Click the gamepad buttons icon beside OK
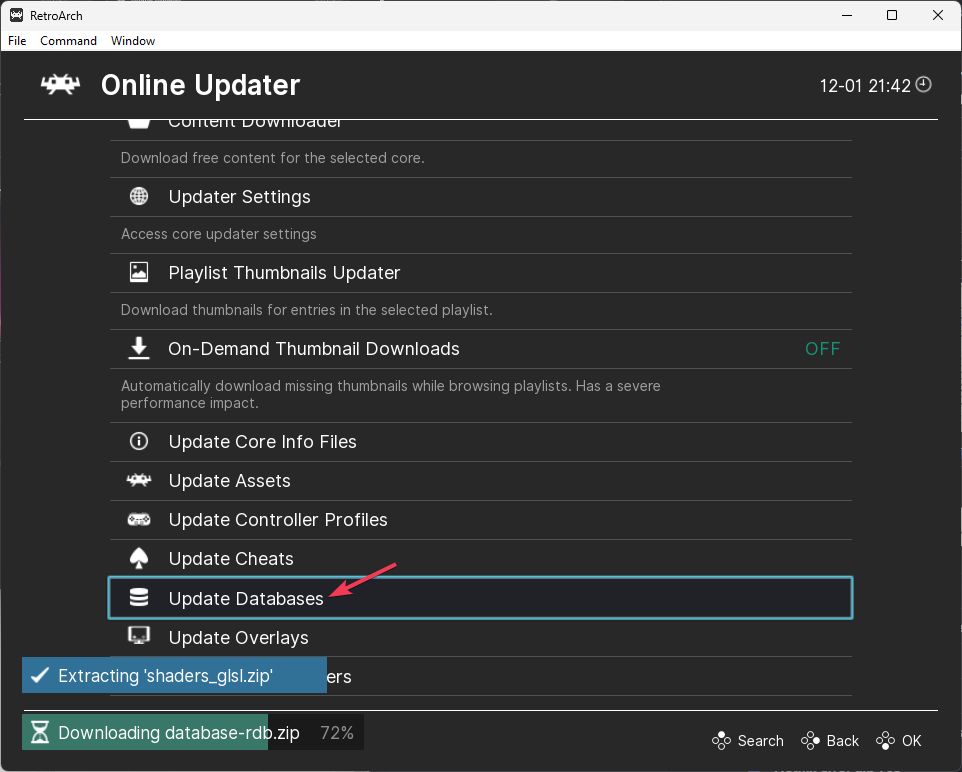Viewport: 962px width, 772px height. (x=885, y=741)
